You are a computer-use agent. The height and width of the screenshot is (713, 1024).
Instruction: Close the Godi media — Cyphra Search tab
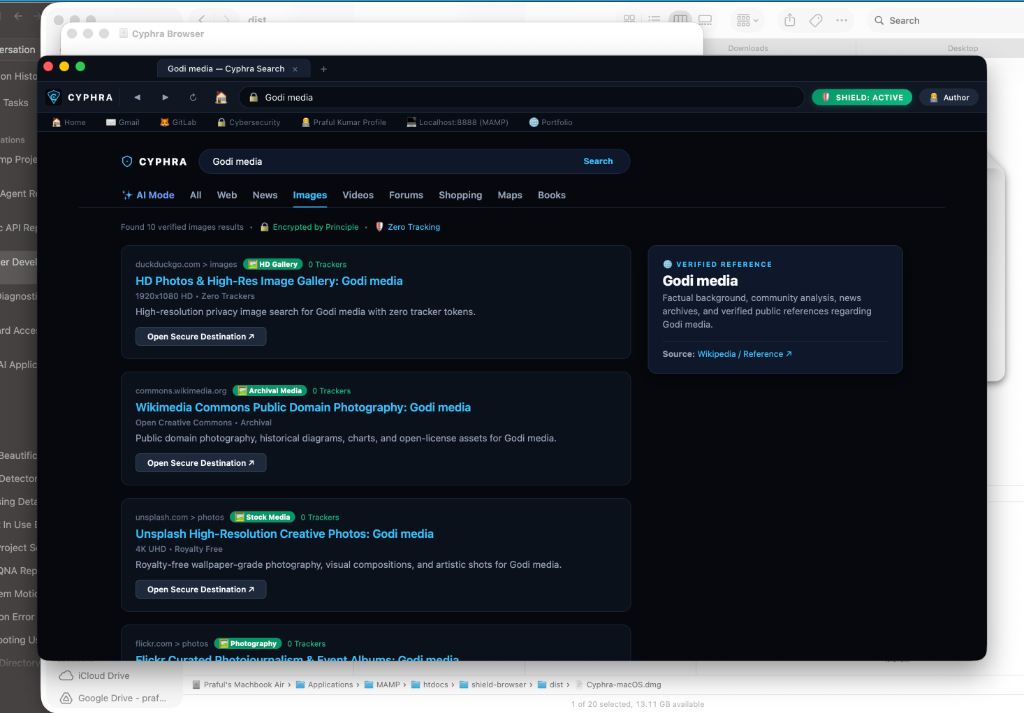pos(295,69)
